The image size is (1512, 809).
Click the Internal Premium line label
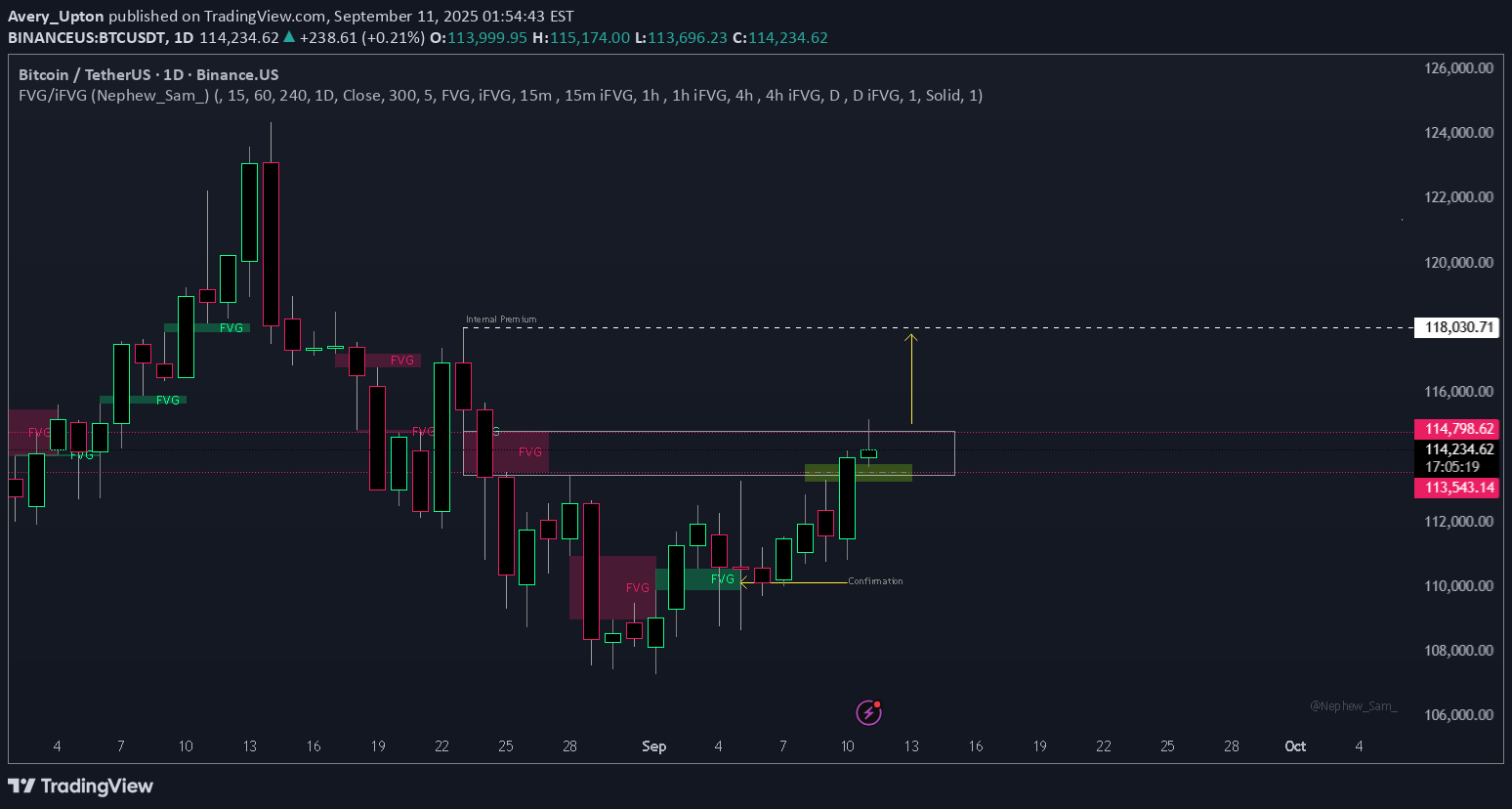501,319
